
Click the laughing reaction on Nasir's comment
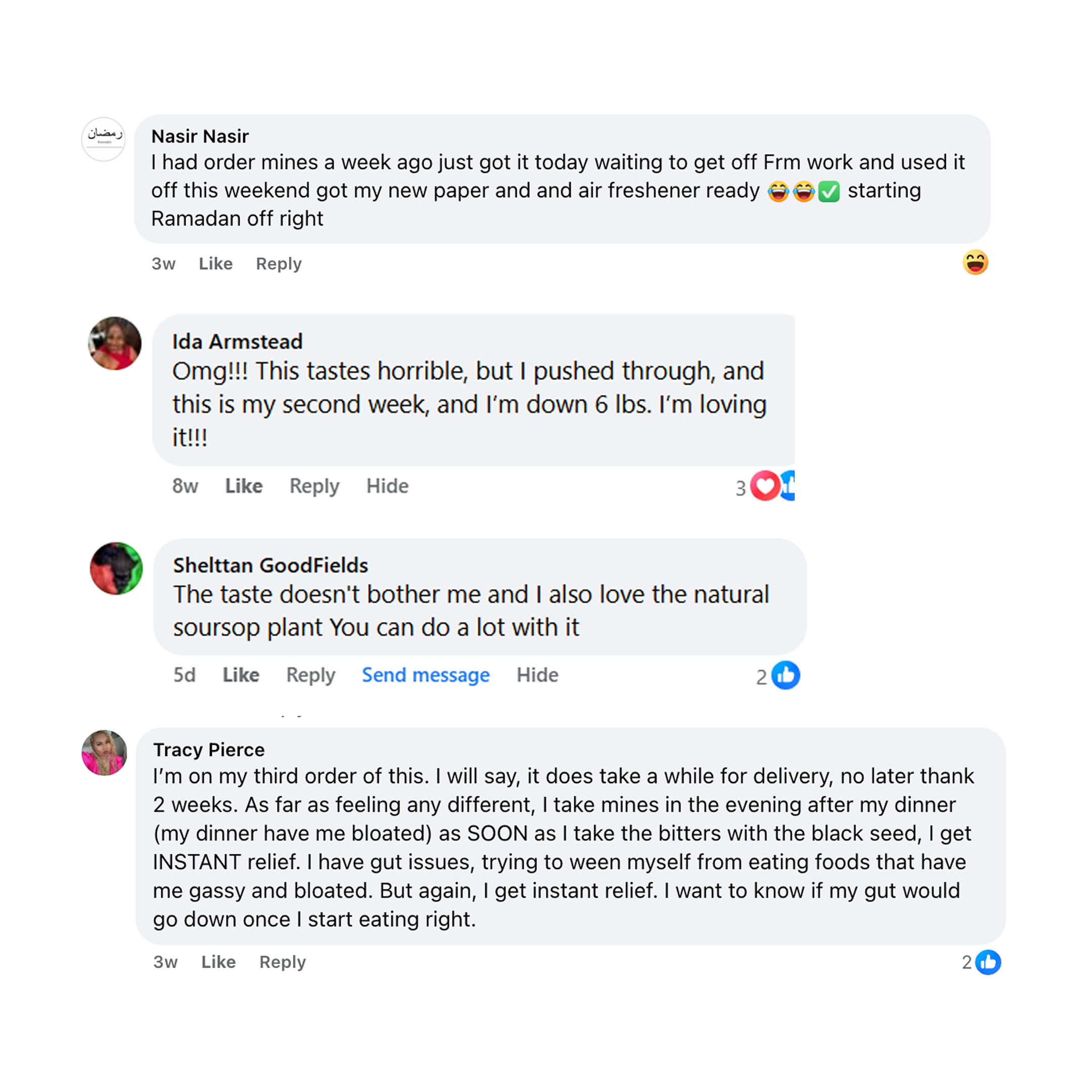click(975, 262)
